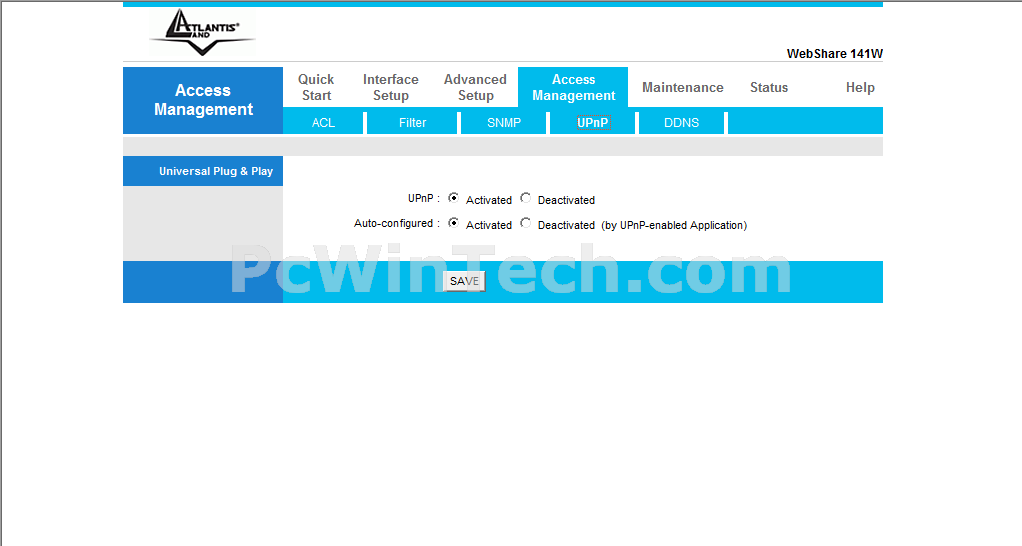Click the Access Management section title

pos(203,100)
